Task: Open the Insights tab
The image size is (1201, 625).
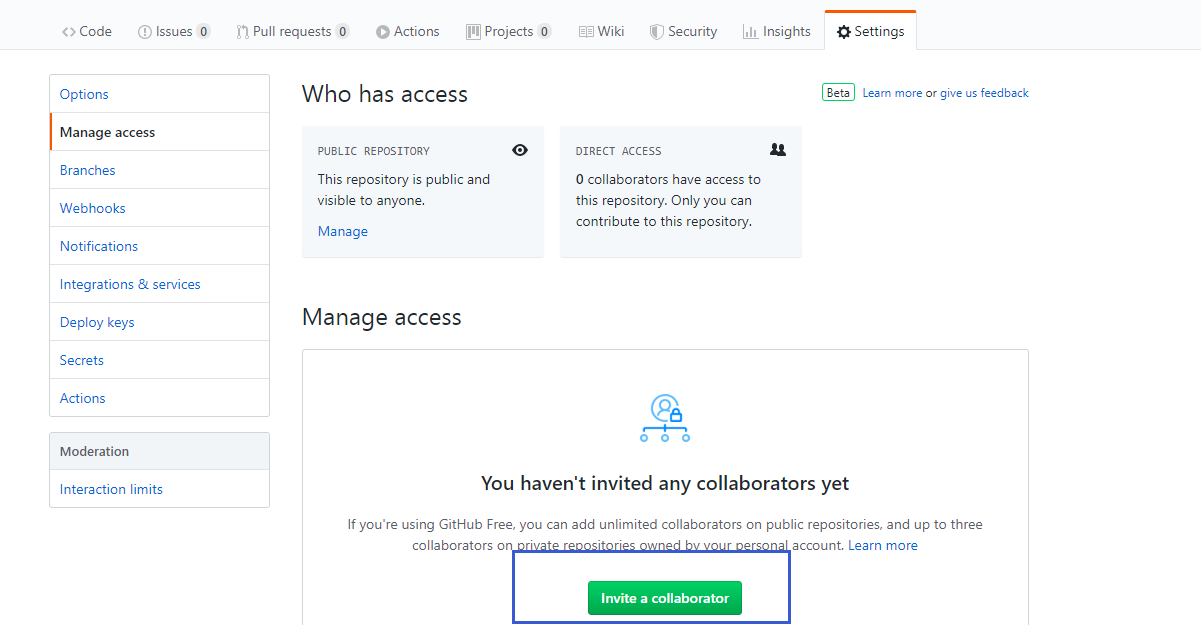Action: pos(777,31)
